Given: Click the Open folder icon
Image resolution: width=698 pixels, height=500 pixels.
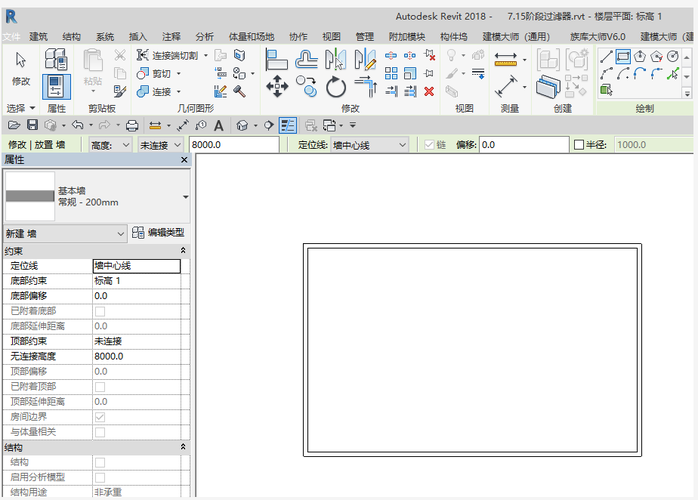Looking at the screenshot, I should coord(14,125).
